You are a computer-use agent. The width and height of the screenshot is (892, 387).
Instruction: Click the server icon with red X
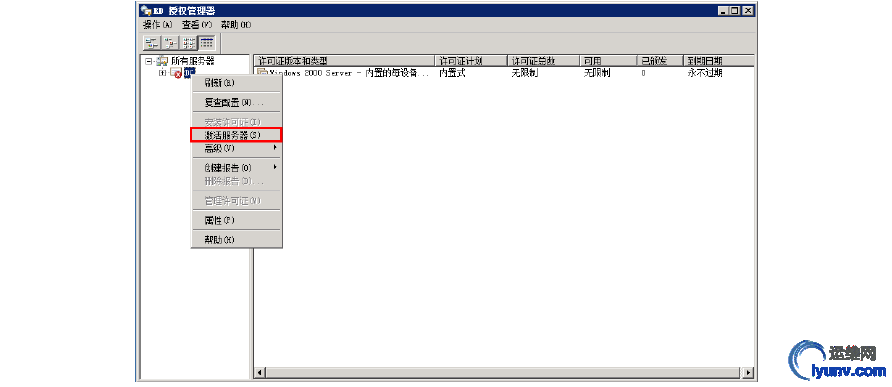[x=176, y=73]
